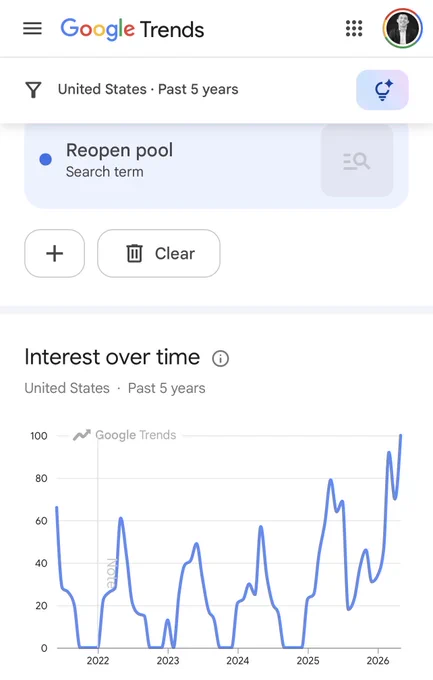
Task: Clear all search terms
Action: click(x=159, y=253)
